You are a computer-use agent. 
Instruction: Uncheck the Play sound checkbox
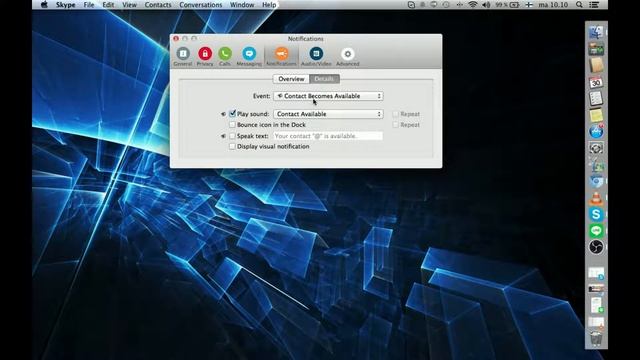232,113
